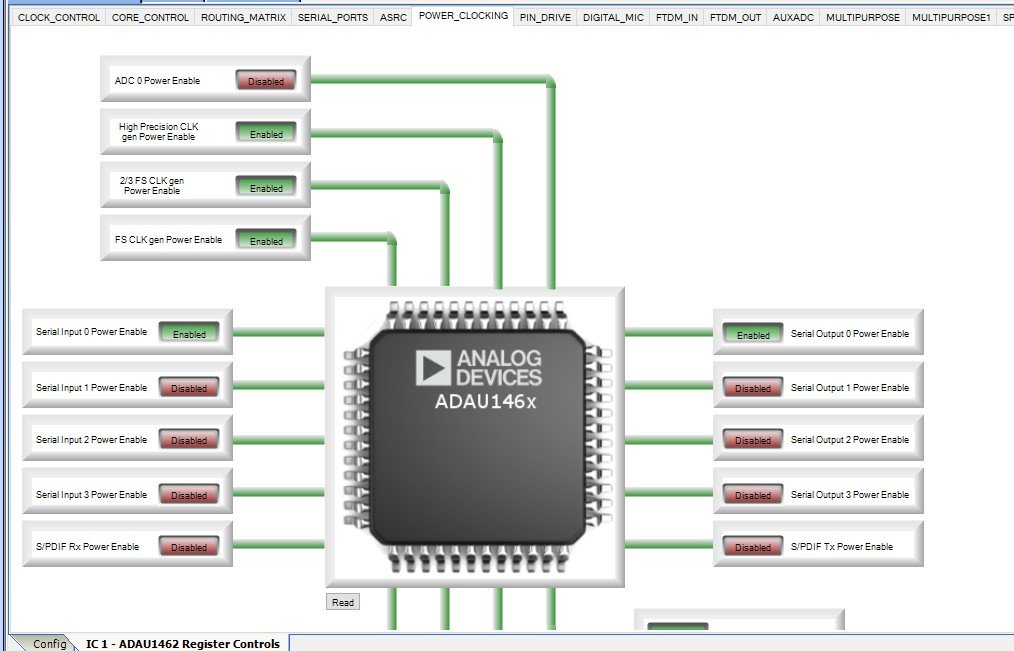This screenshot has width=1014, height=651.
Task: Enable S/PDIF Tx Power
Action: click(753, 546)
